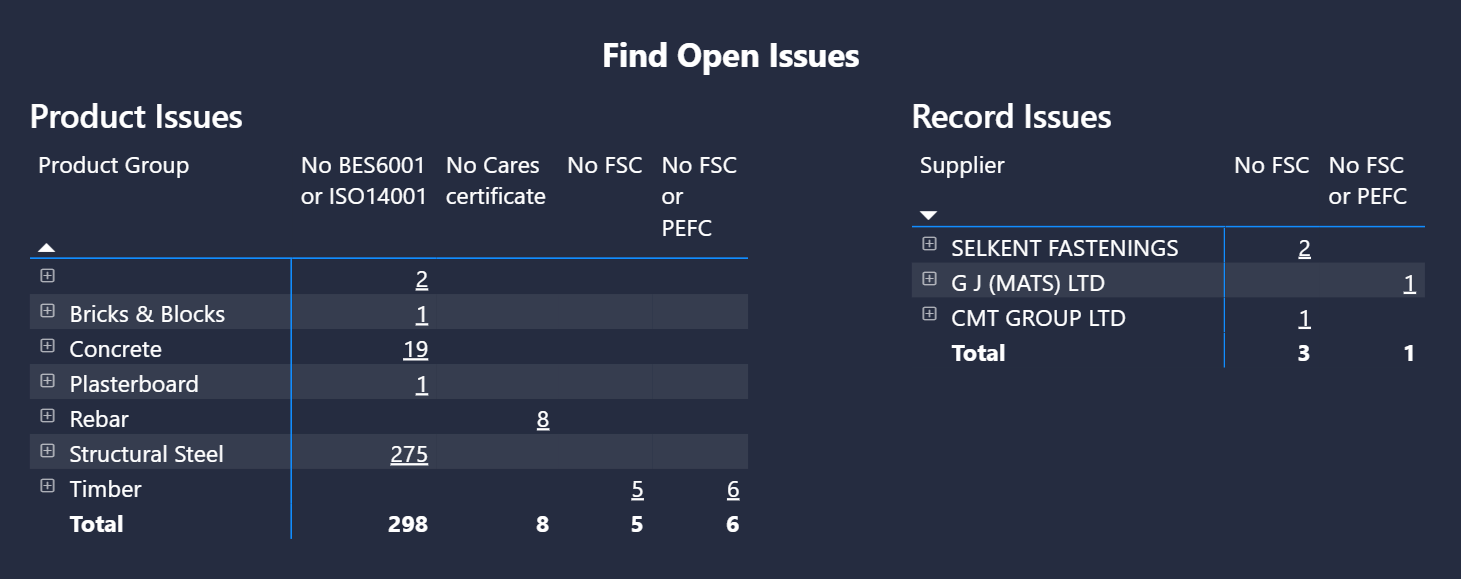The height and width of the screenshot is (579, 1461).
Task: Expand the CMT GROUP LTD supplier
Action: coord(929,314)
